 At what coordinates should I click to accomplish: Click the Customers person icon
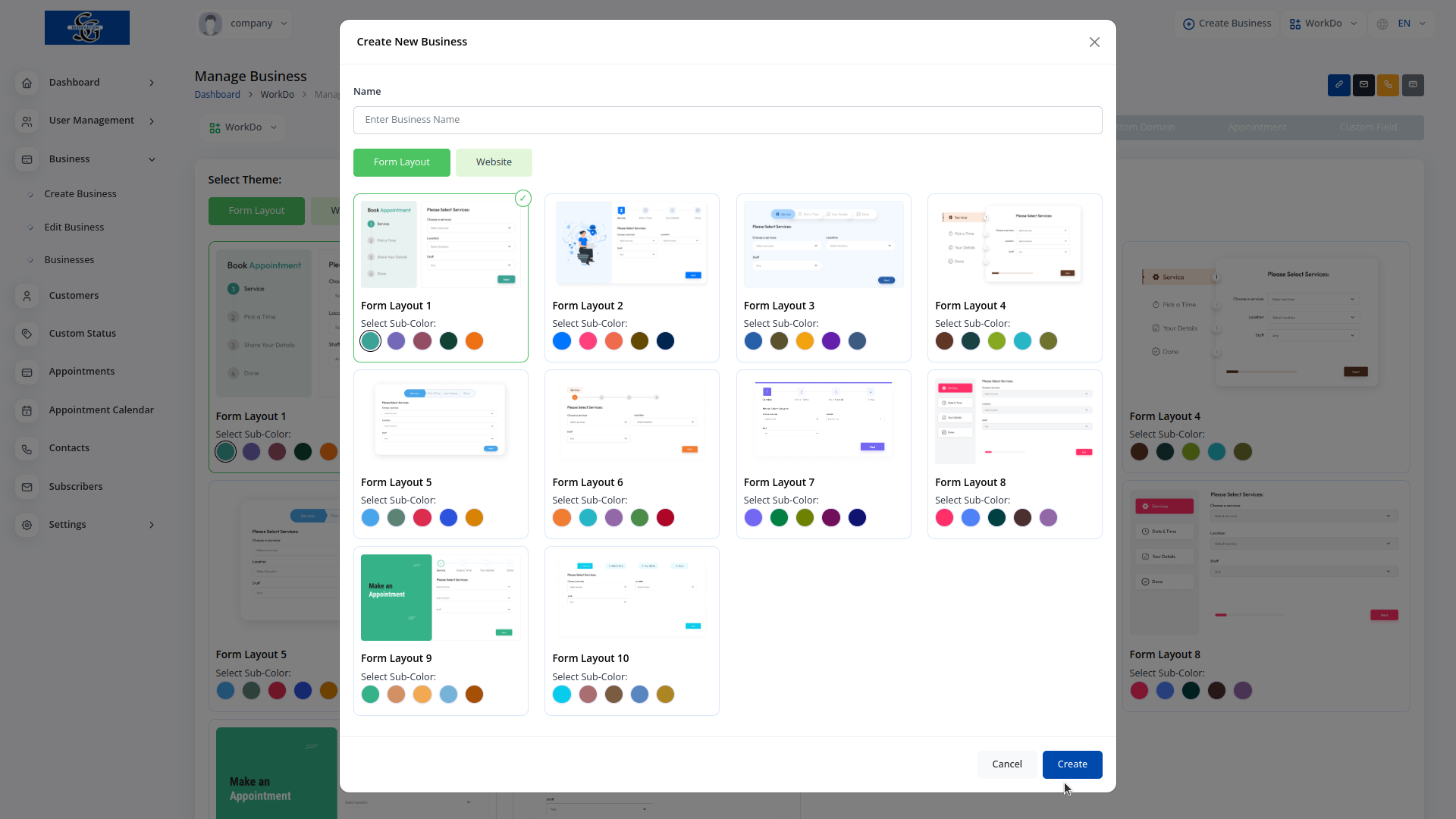(27, 296)
